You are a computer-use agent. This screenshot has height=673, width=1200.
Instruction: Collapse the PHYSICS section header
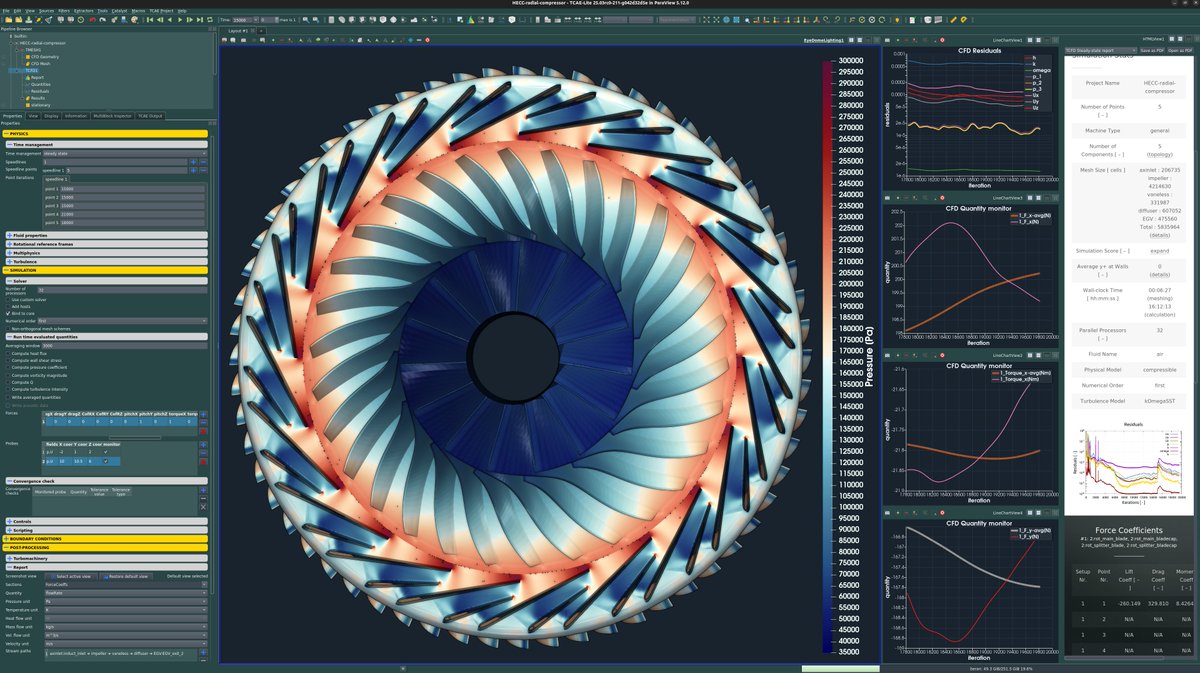(x=105, y=134)
